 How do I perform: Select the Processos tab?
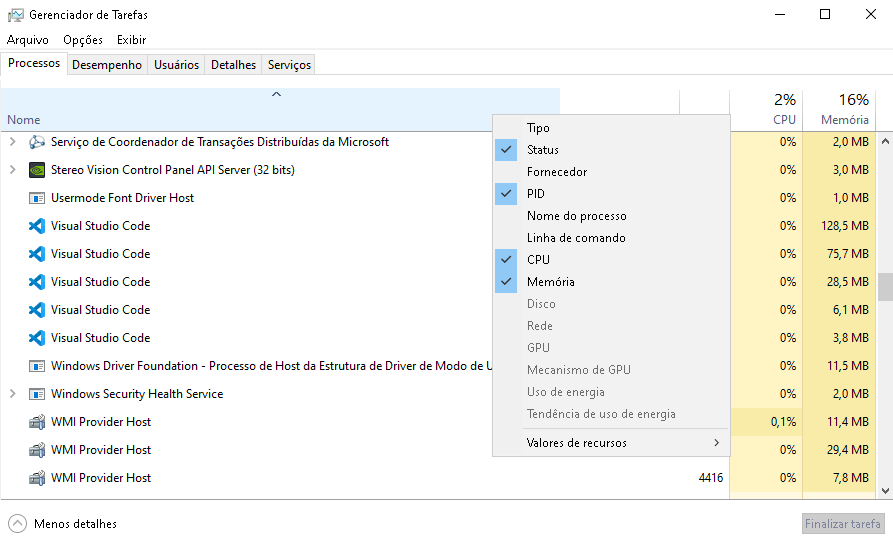tap(34, 63)
